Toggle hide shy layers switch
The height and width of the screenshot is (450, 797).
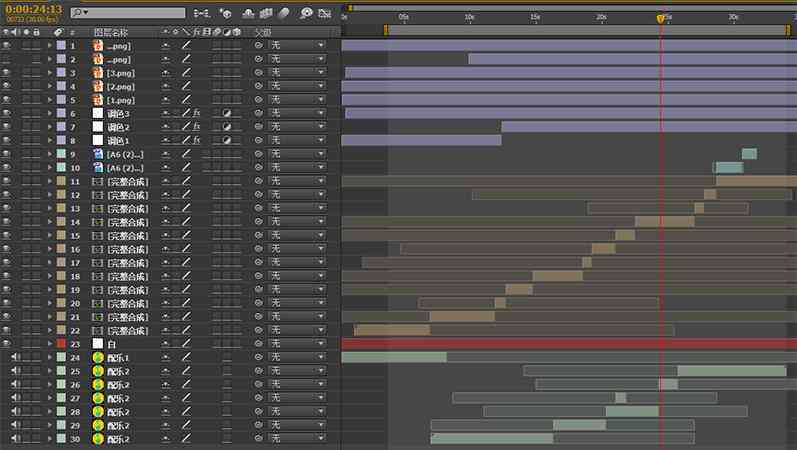pyautogui.click(x=248, y=13)
